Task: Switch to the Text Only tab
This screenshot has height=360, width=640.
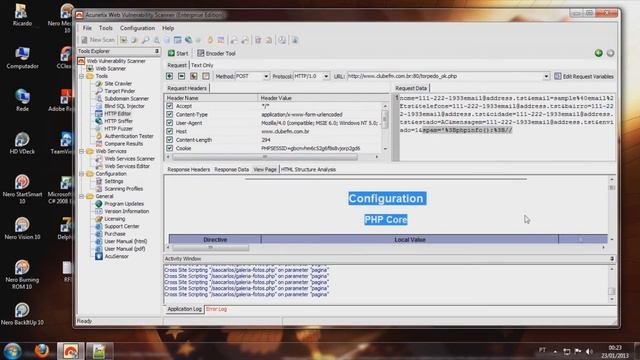Action: (x=202, y=65)
